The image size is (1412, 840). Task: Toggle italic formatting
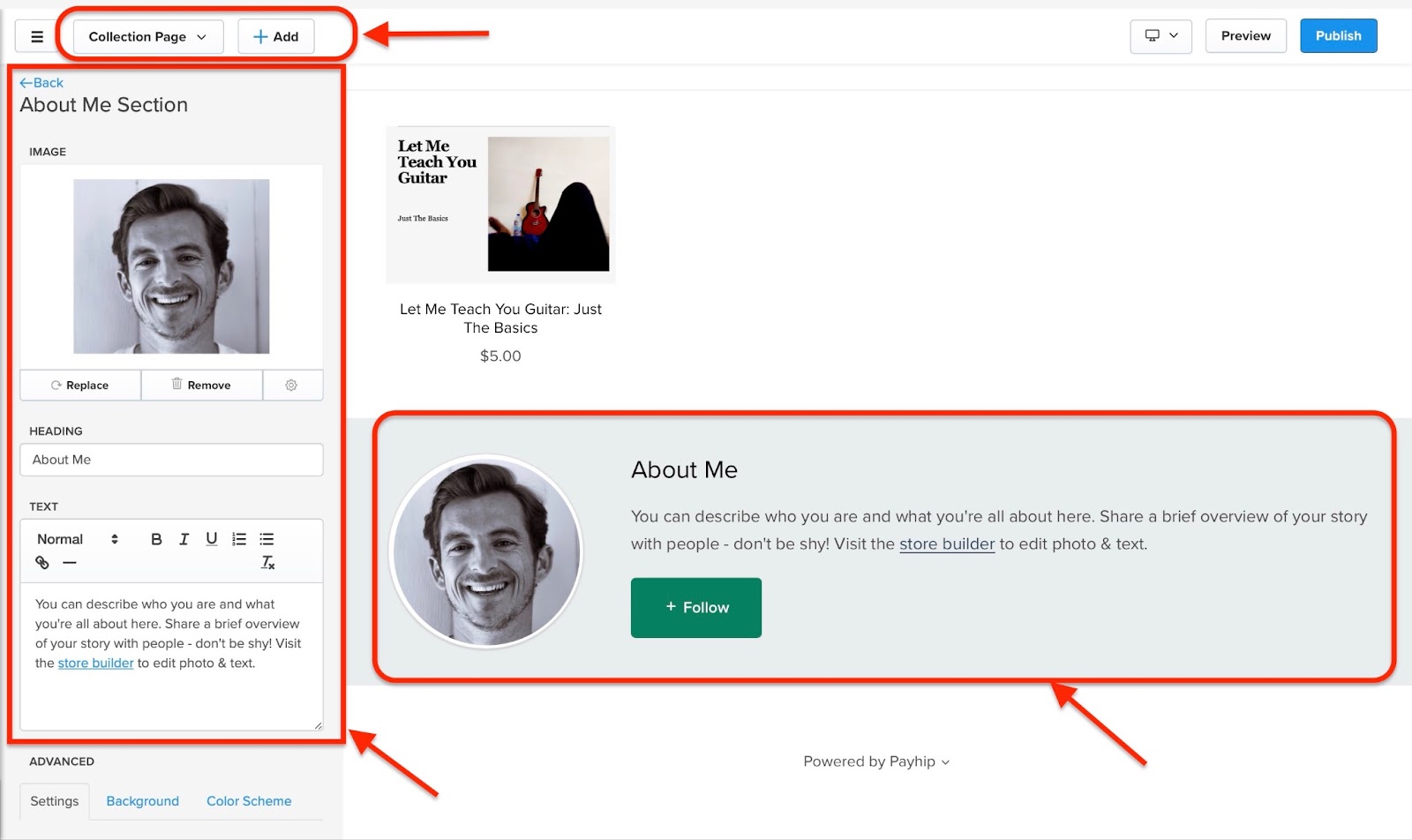coord(184,539)
